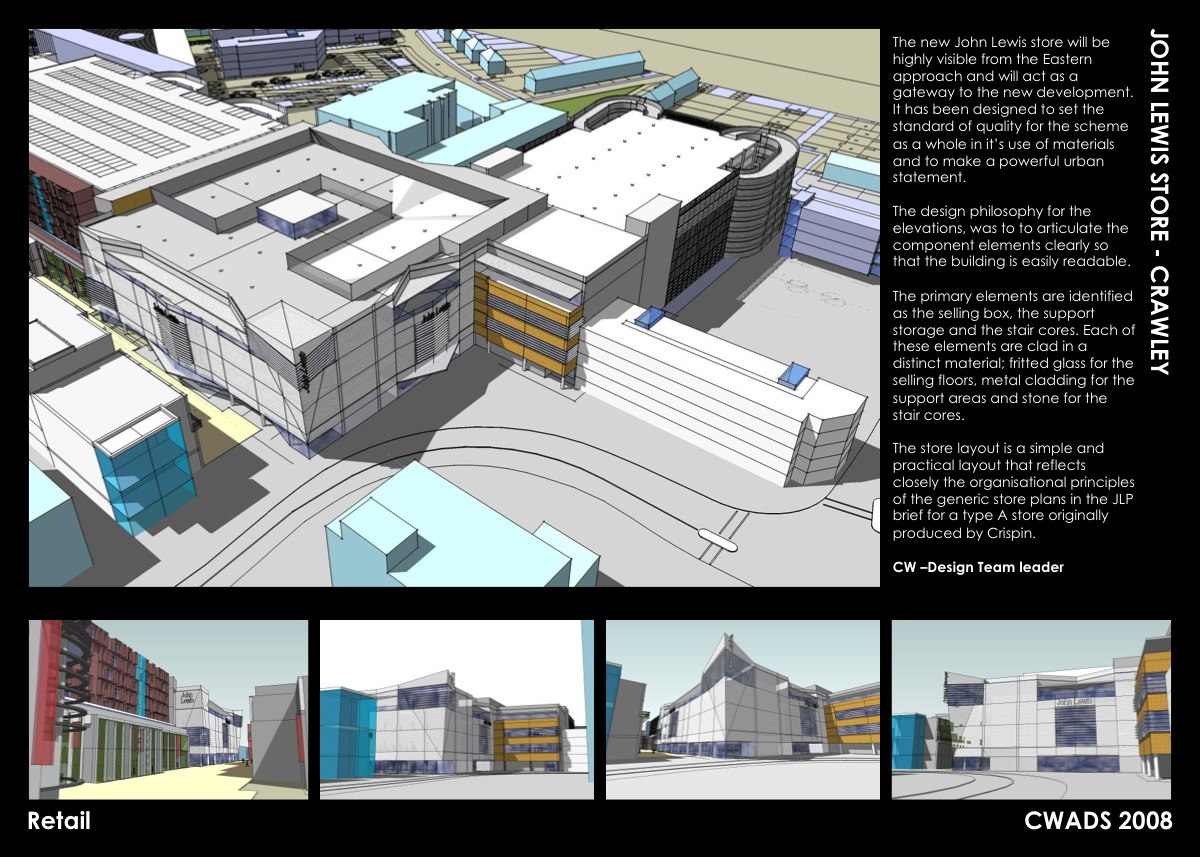The width and height of the screenshot is (1200, 857).
Task: Click the vertical title "JOHN LEWIS STORE - CRAWLEY"
Action: coord(1158,203)
